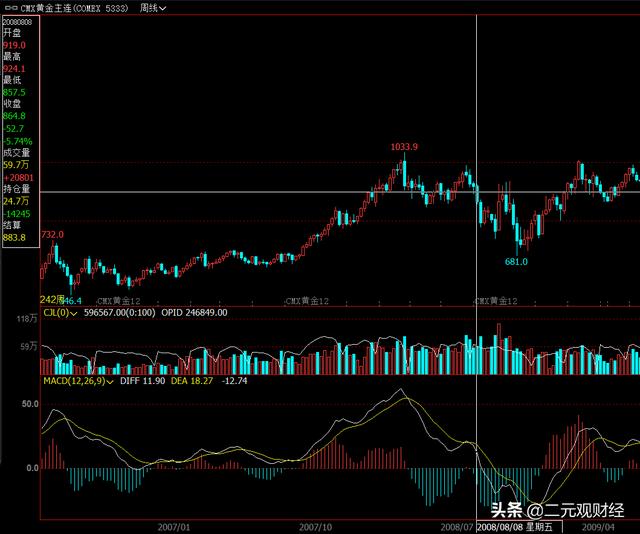This screenshot has width=640, height=534.
Task: Click the OPID 246849.00 open interest value
Action: pos(195,312)
